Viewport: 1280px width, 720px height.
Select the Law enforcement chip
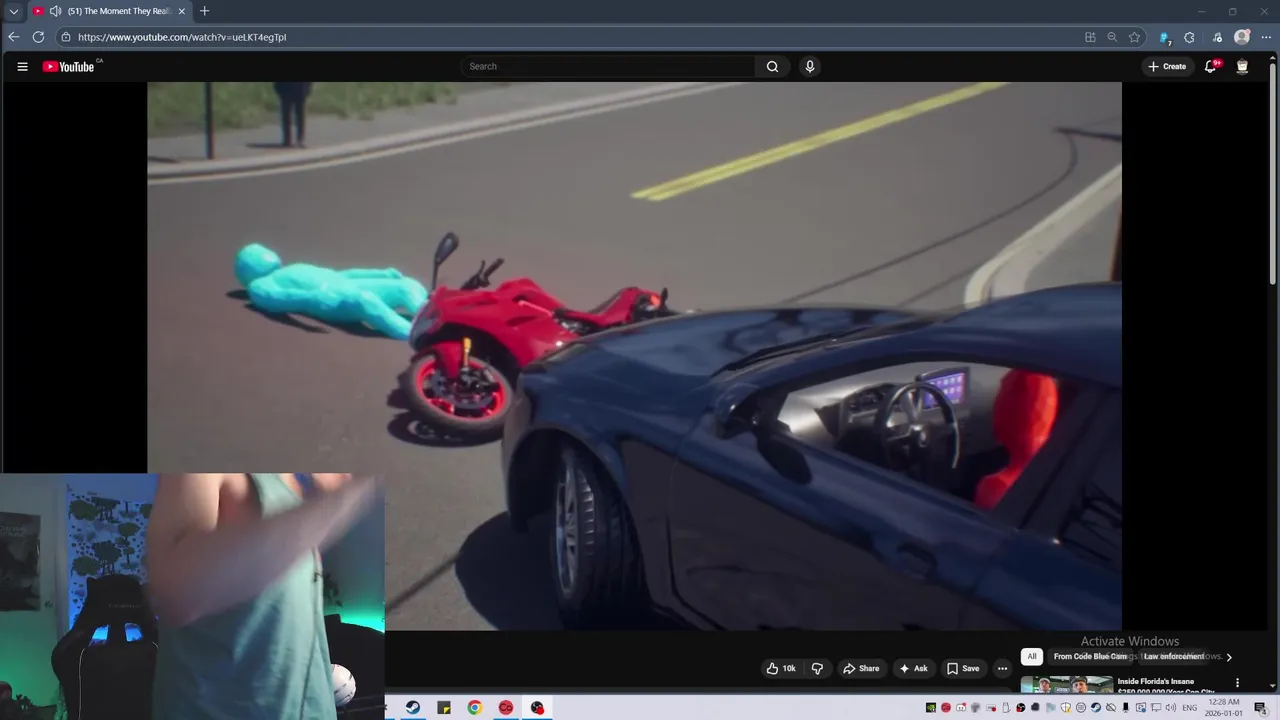(1174, 657)
